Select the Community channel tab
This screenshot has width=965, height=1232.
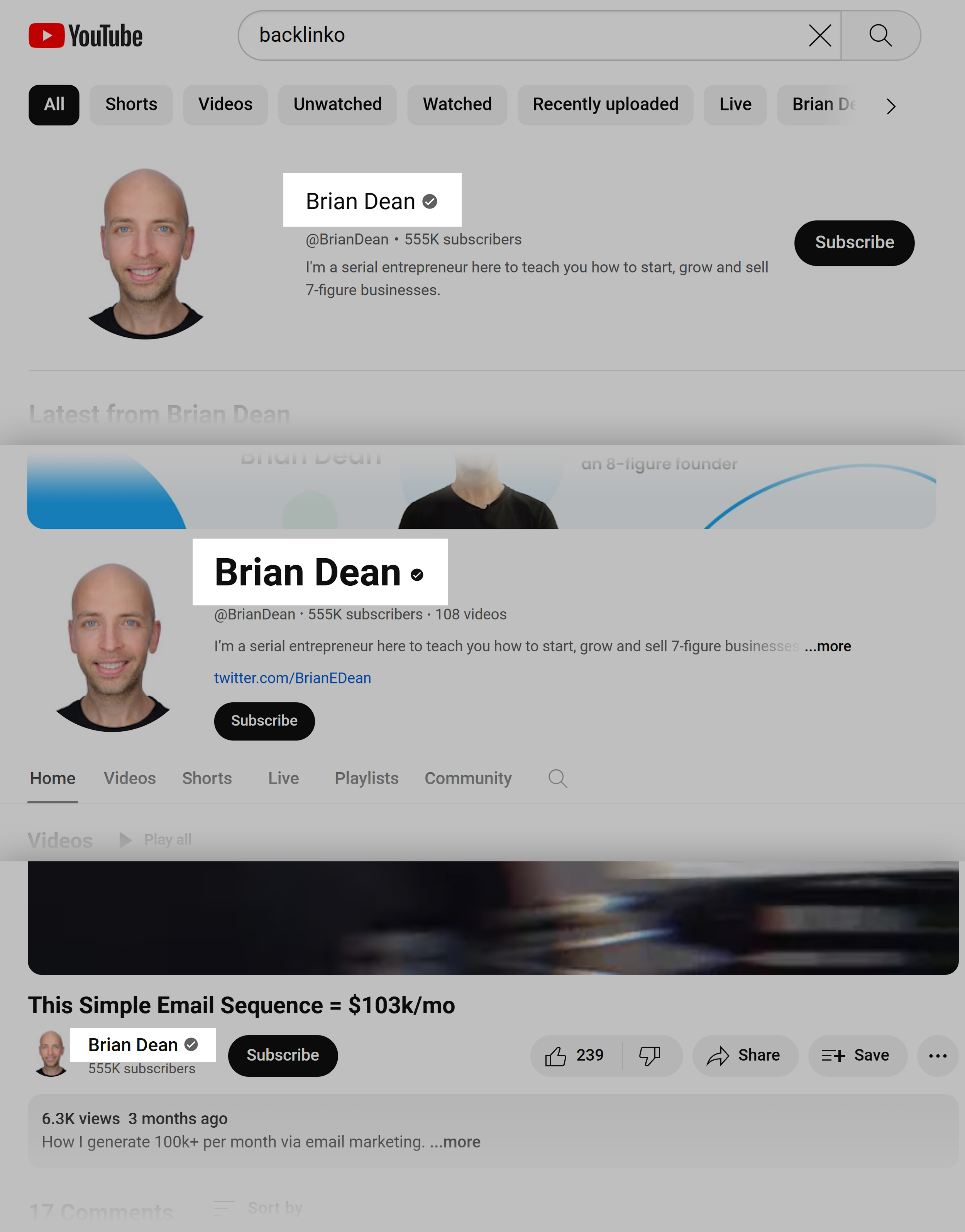(x=467, y=778)
